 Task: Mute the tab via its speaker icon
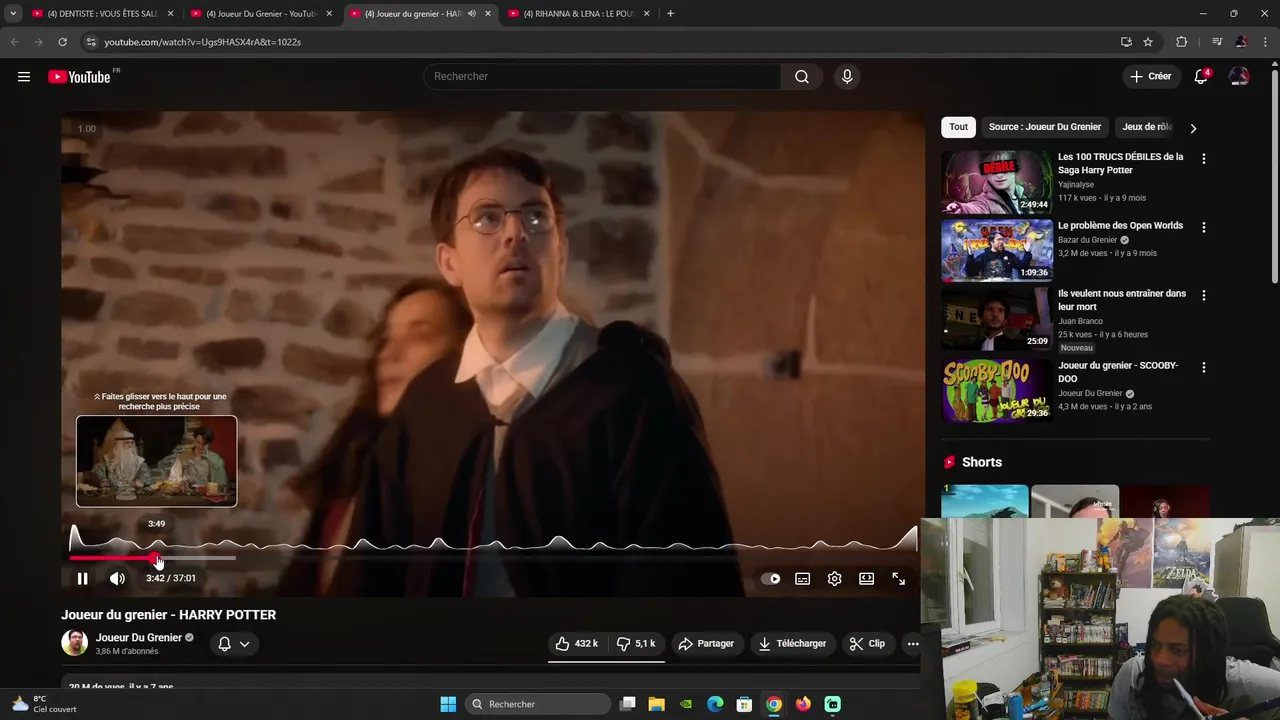click(x=472, y=14)
